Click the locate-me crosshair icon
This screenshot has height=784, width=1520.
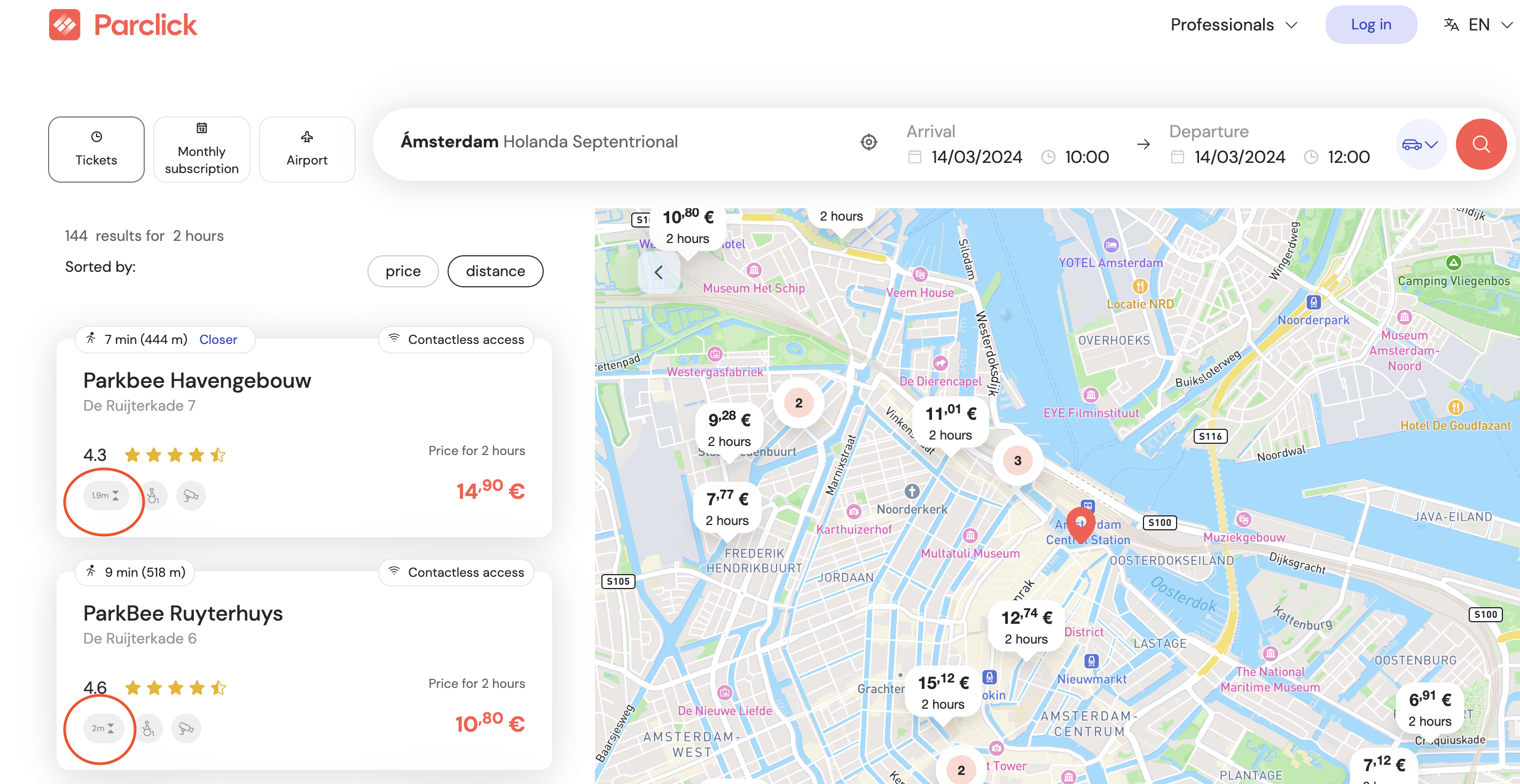coord(868,142)
